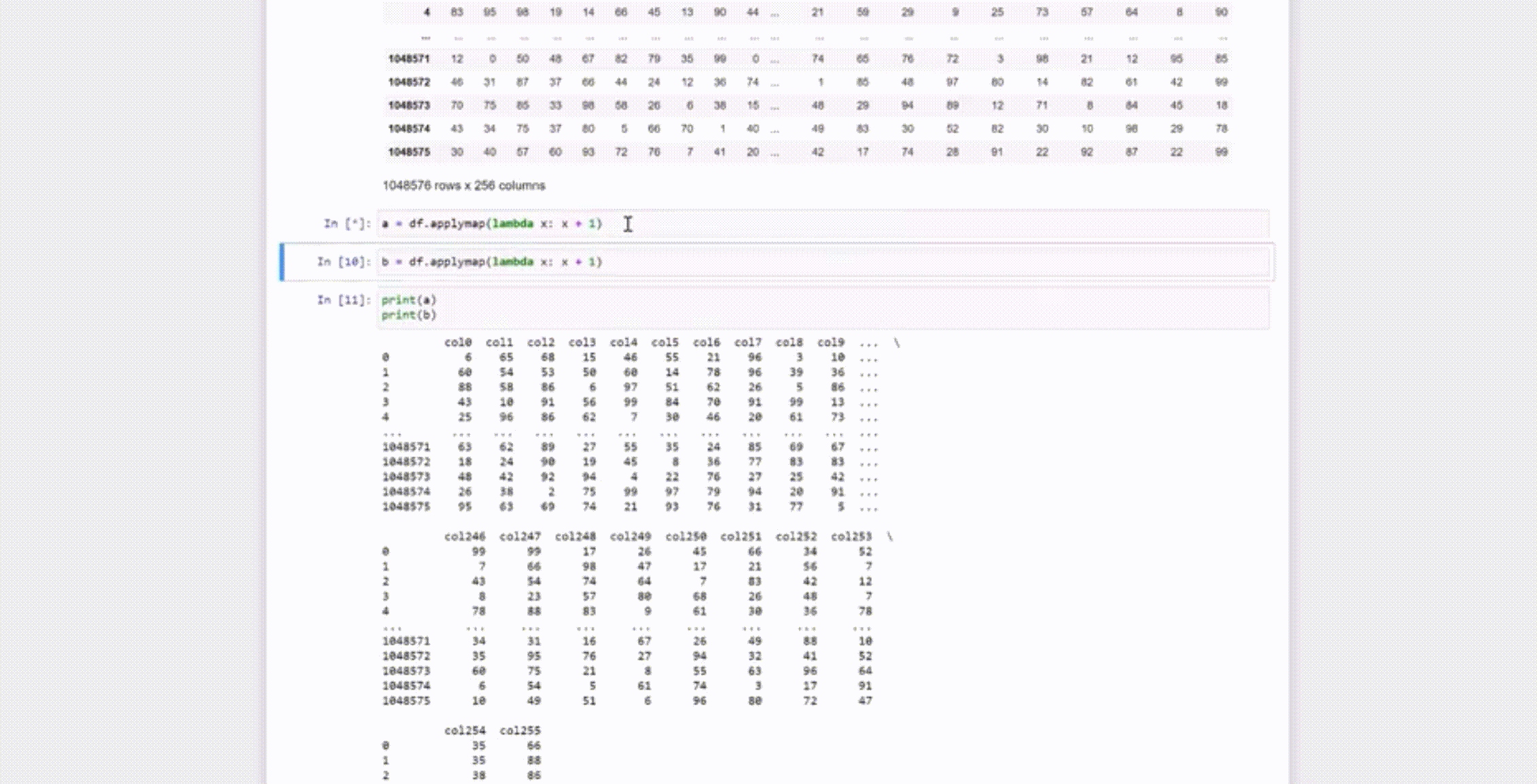Click the lambda keyword in the In [10] cell
Viewport: 1537px width, 784px height.
coord(512,262)
